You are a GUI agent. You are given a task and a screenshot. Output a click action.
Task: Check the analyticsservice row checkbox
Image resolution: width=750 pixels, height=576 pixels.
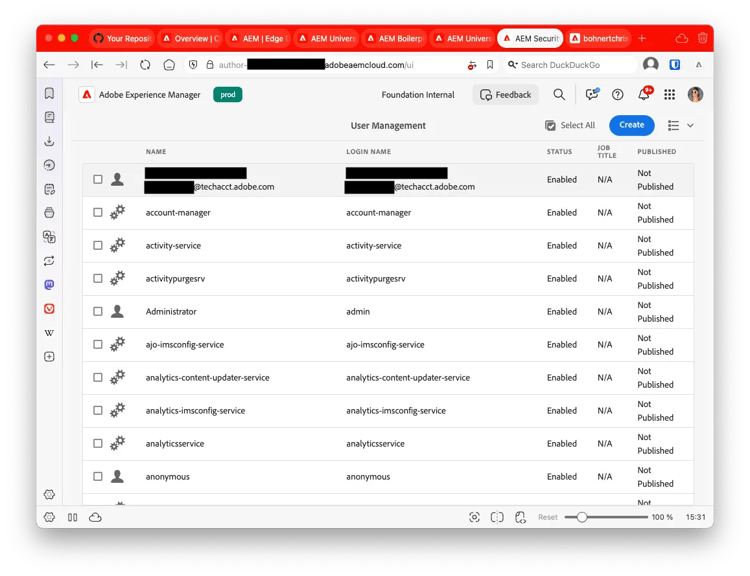coord(98,443)
